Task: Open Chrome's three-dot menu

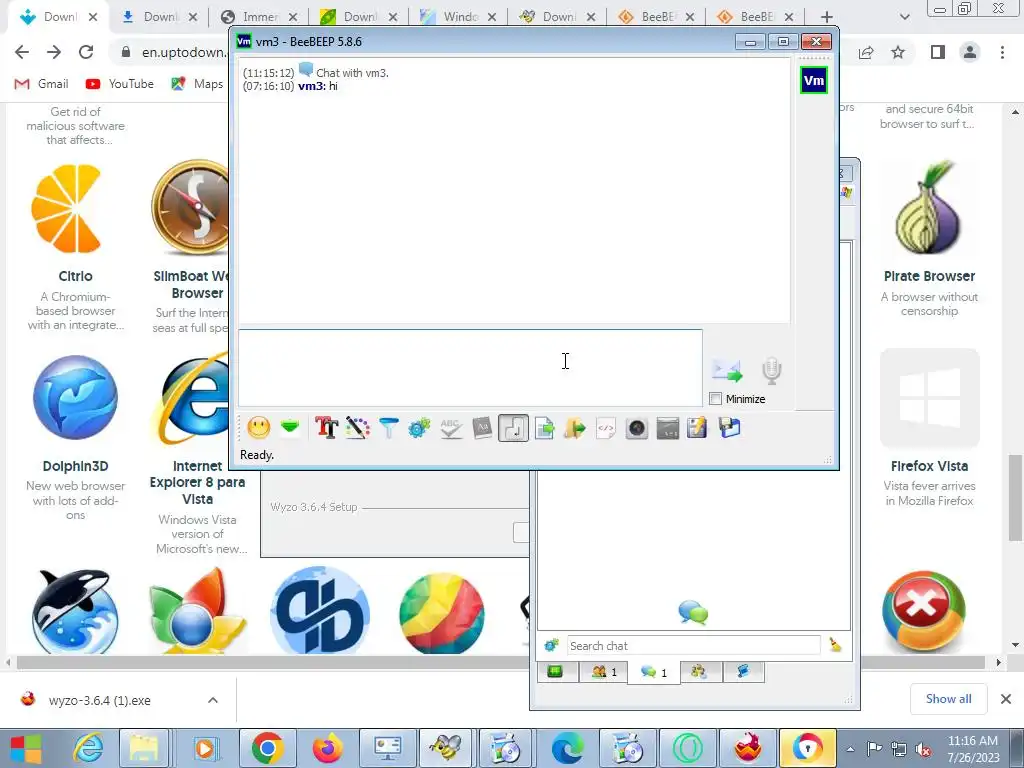Action: 1002,52
